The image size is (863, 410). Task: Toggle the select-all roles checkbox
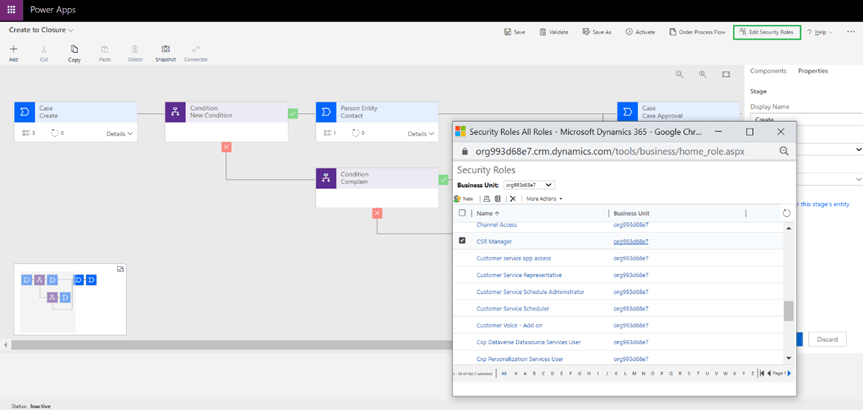pos(462,213)
